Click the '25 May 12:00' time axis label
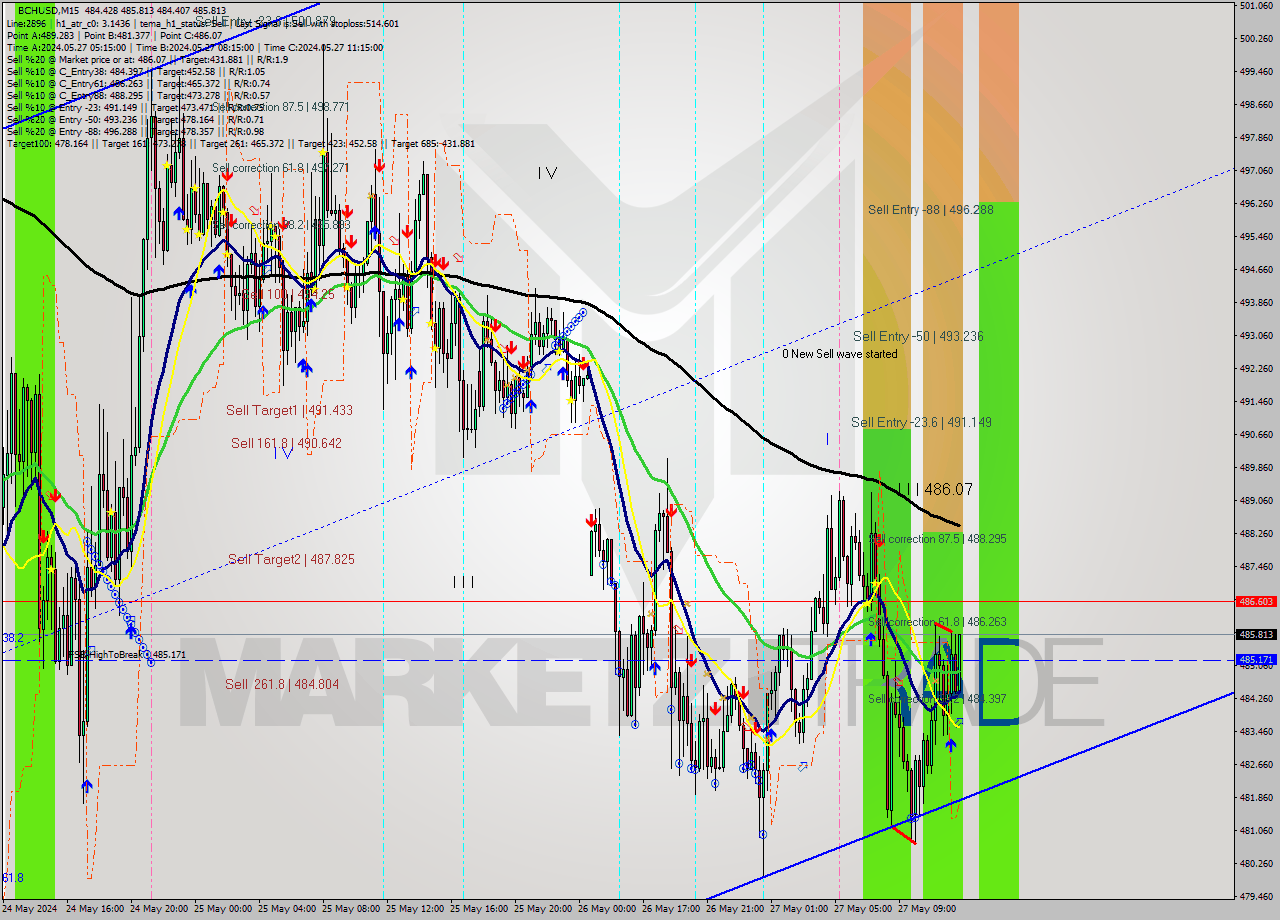The image size is (1280, 920). pos(415,910)
